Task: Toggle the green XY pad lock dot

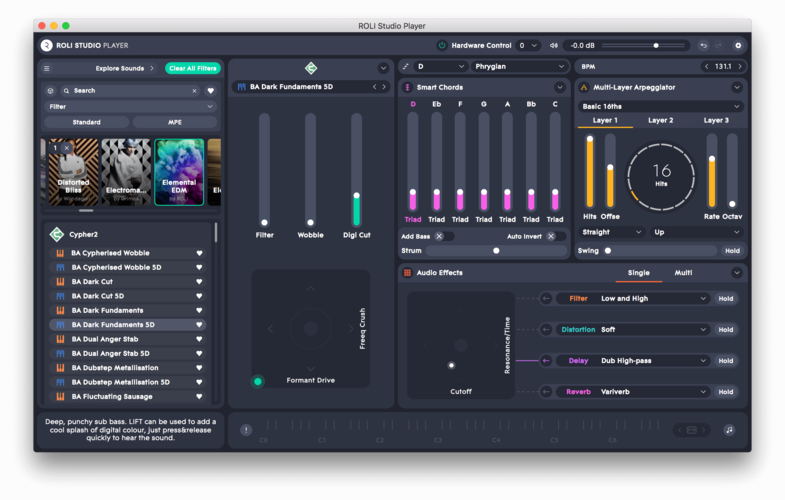Action: tap(258, 381)
